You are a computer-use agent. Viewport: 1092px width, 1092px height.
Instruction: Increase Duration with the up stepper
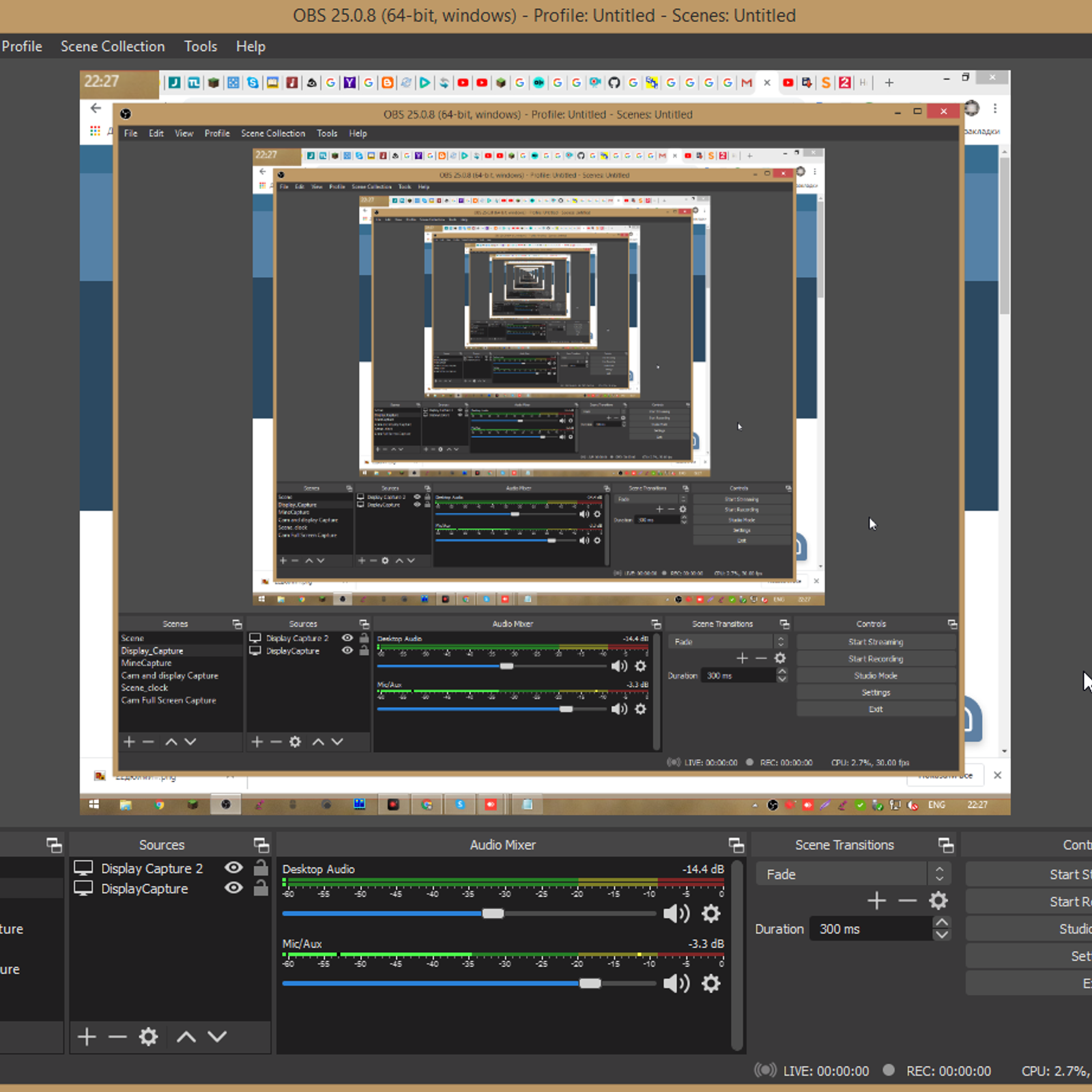(942, 922)
